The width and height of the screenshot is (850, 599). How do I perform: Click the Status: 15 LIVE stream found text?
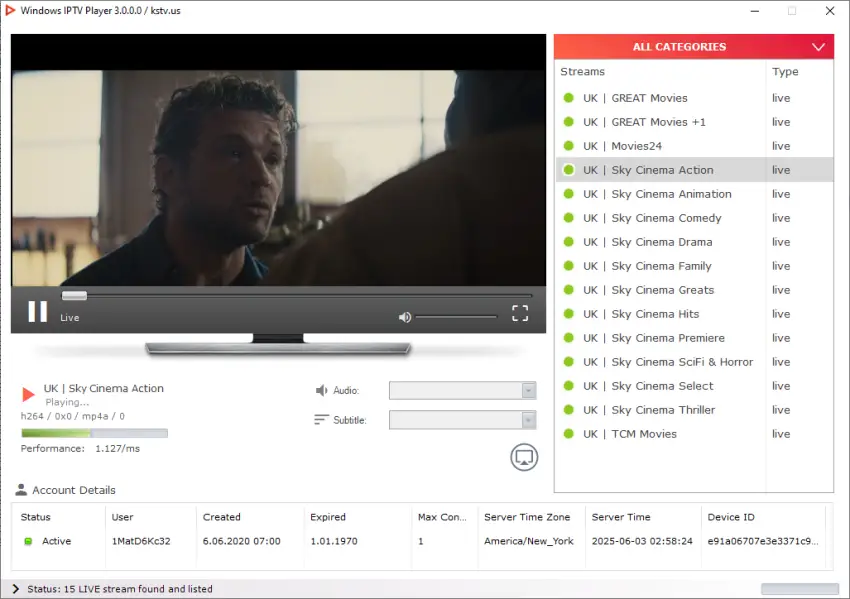(x=120, y=589)
